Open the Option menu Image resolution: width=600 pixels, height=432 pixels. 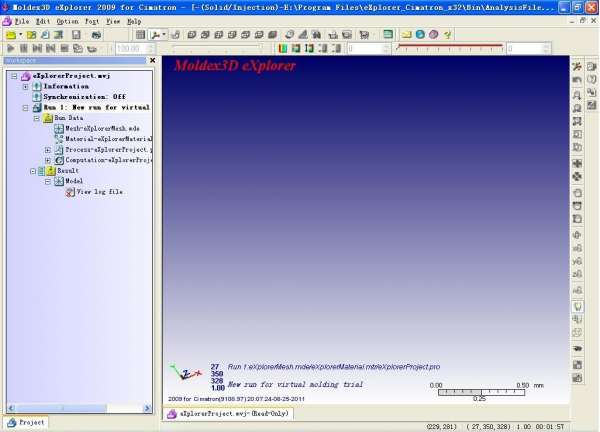tap(67, 21)
